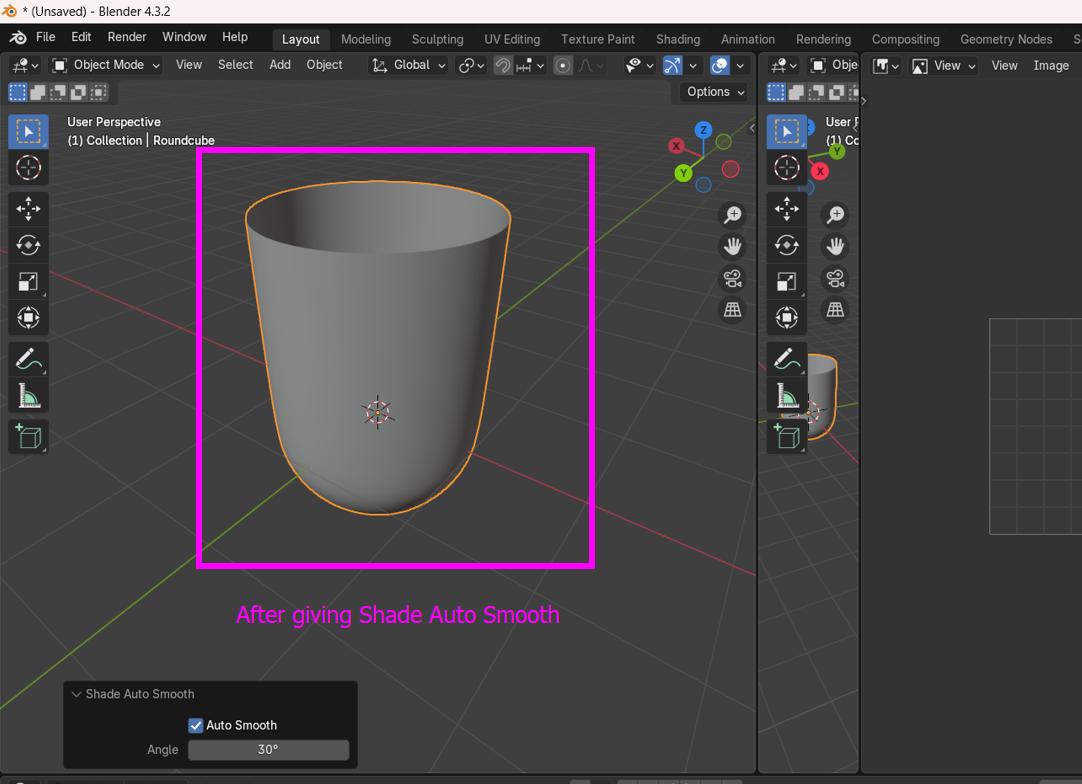Select the Cursor tool in main viewport

coord(28,168)
